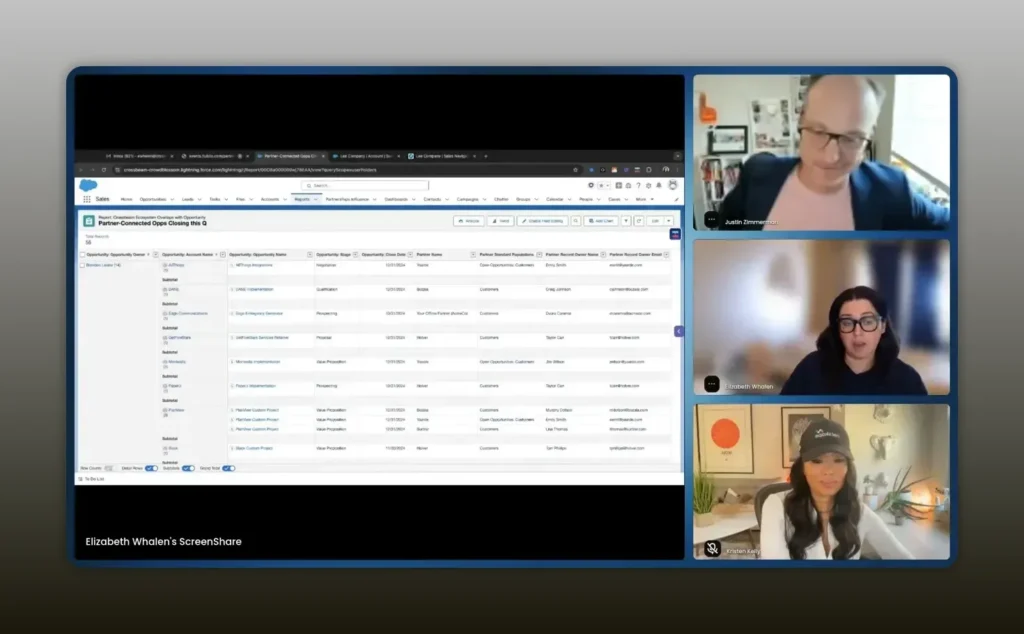The height and width of the screenshot is (634, 1024).
Task: Disable the Grand Total switch
Action: [x=228, y=468]
